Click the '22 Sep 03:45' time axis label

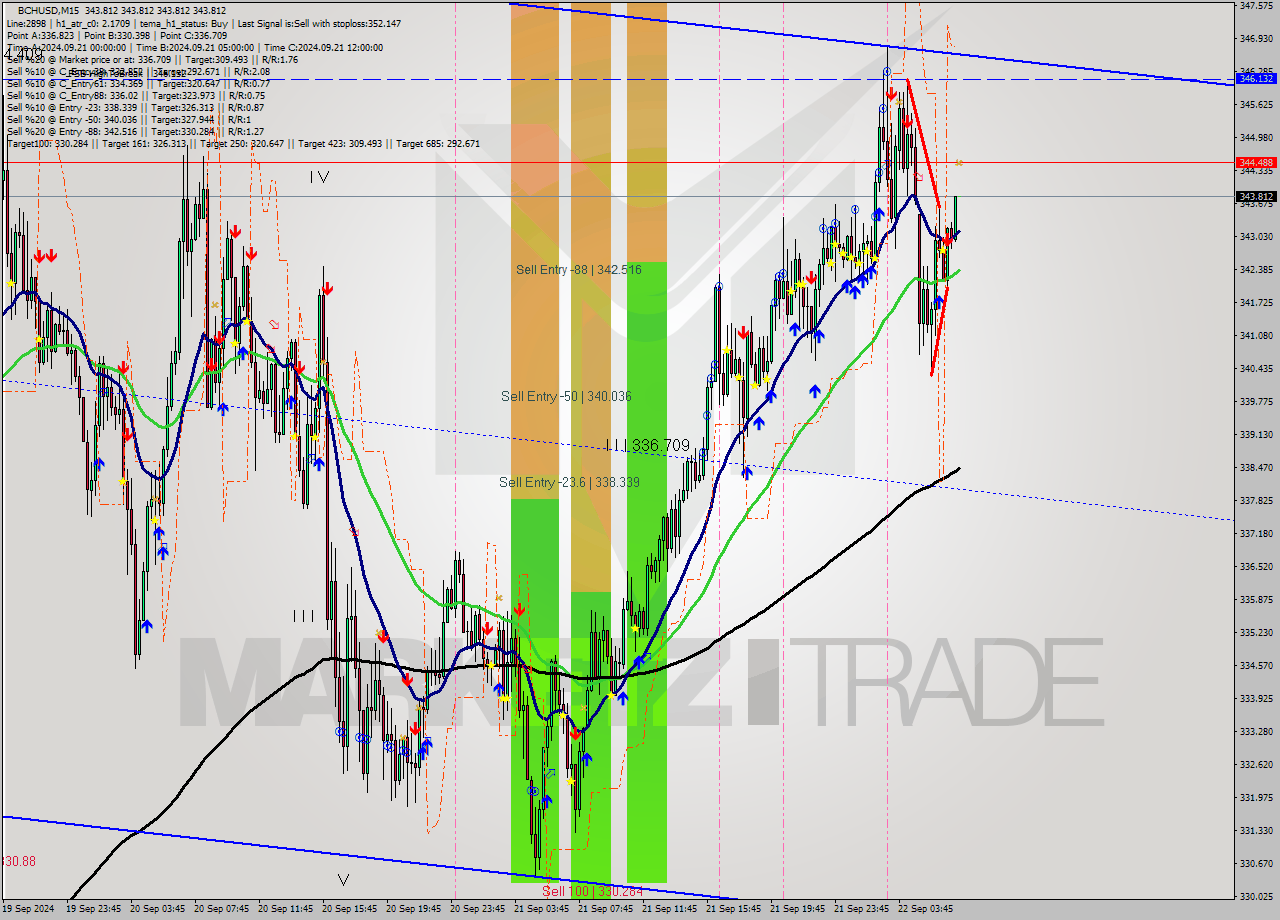pos(925,909)
